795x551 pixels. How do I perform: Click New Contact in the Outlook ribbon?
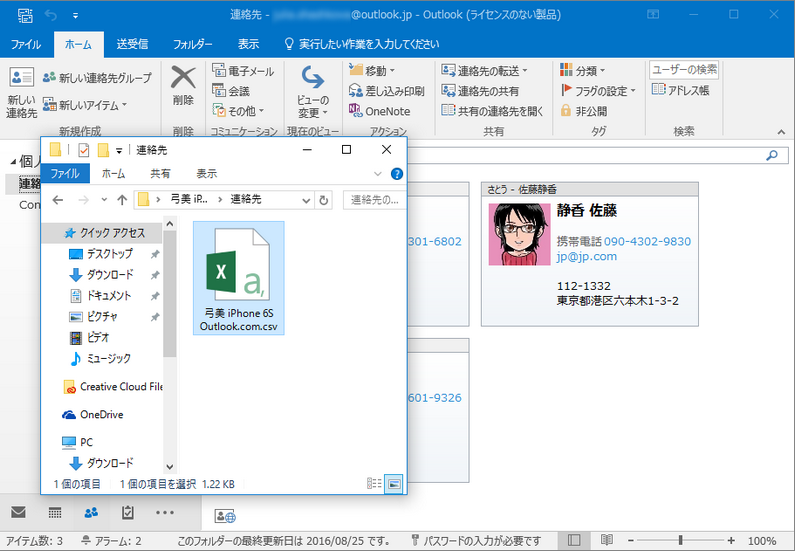[x=21, y=93]
